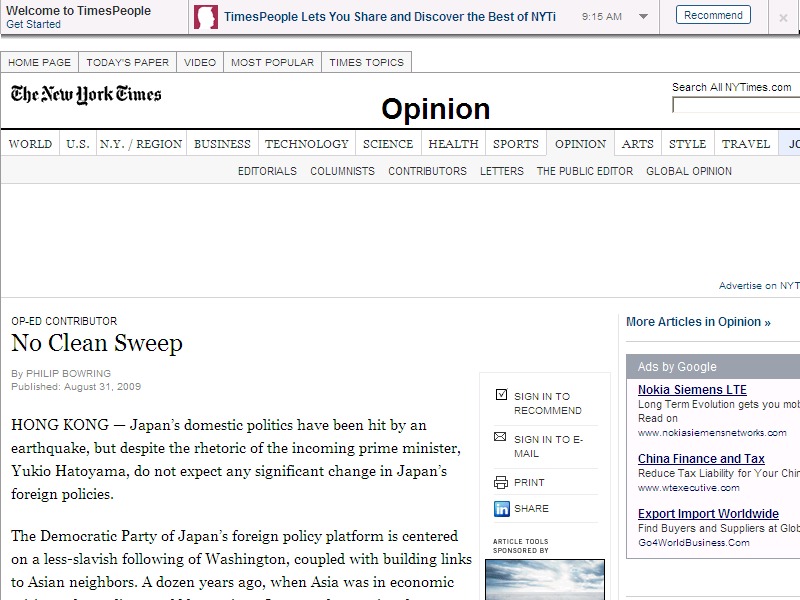
Task: Click the Philip Bowring byline
Action: click(x=68, y=373)
